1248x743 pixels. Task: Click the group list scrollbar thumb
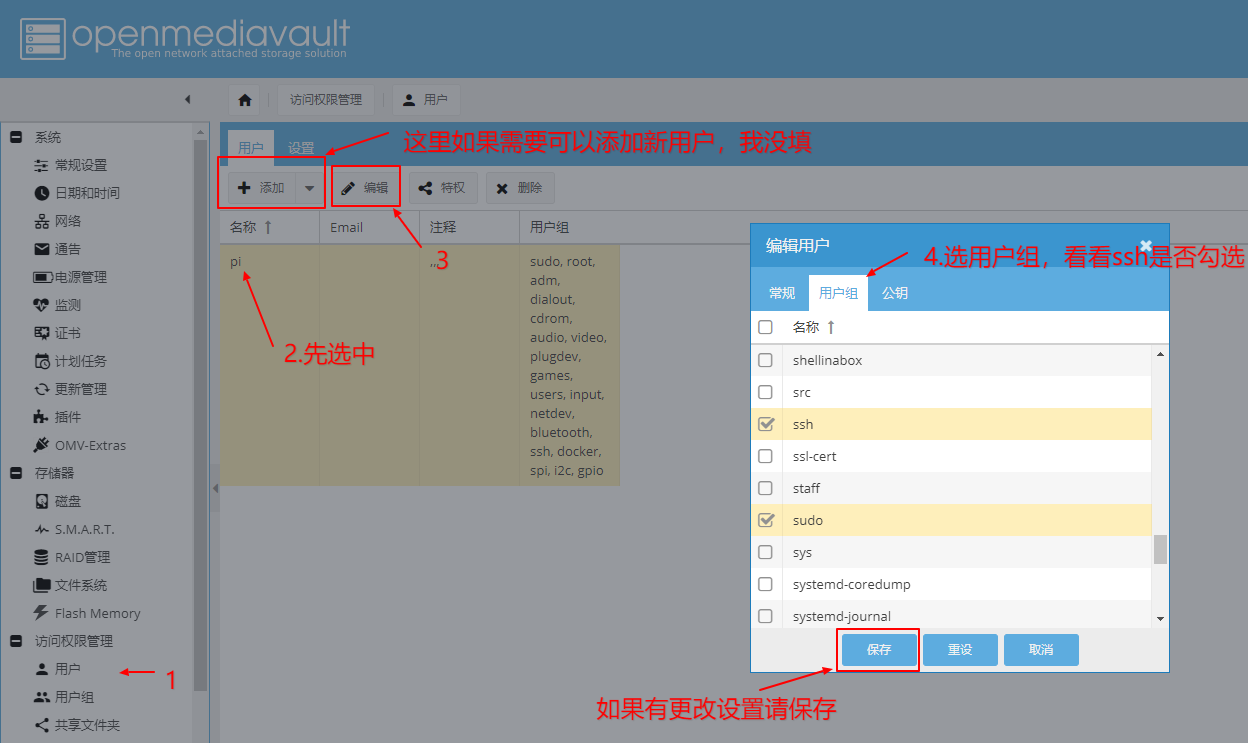1160,549
